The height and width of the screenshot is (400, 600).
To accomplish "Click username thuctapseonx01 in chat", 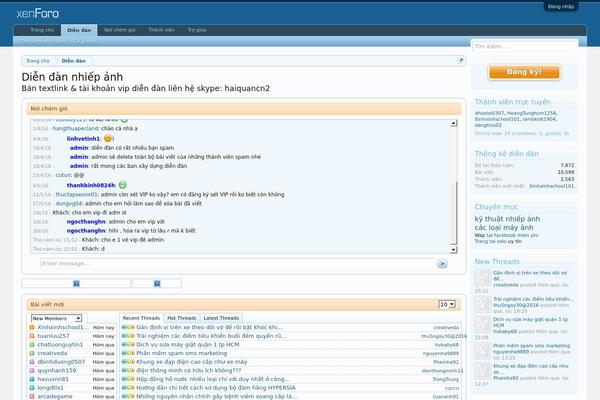I will point(77,194).
